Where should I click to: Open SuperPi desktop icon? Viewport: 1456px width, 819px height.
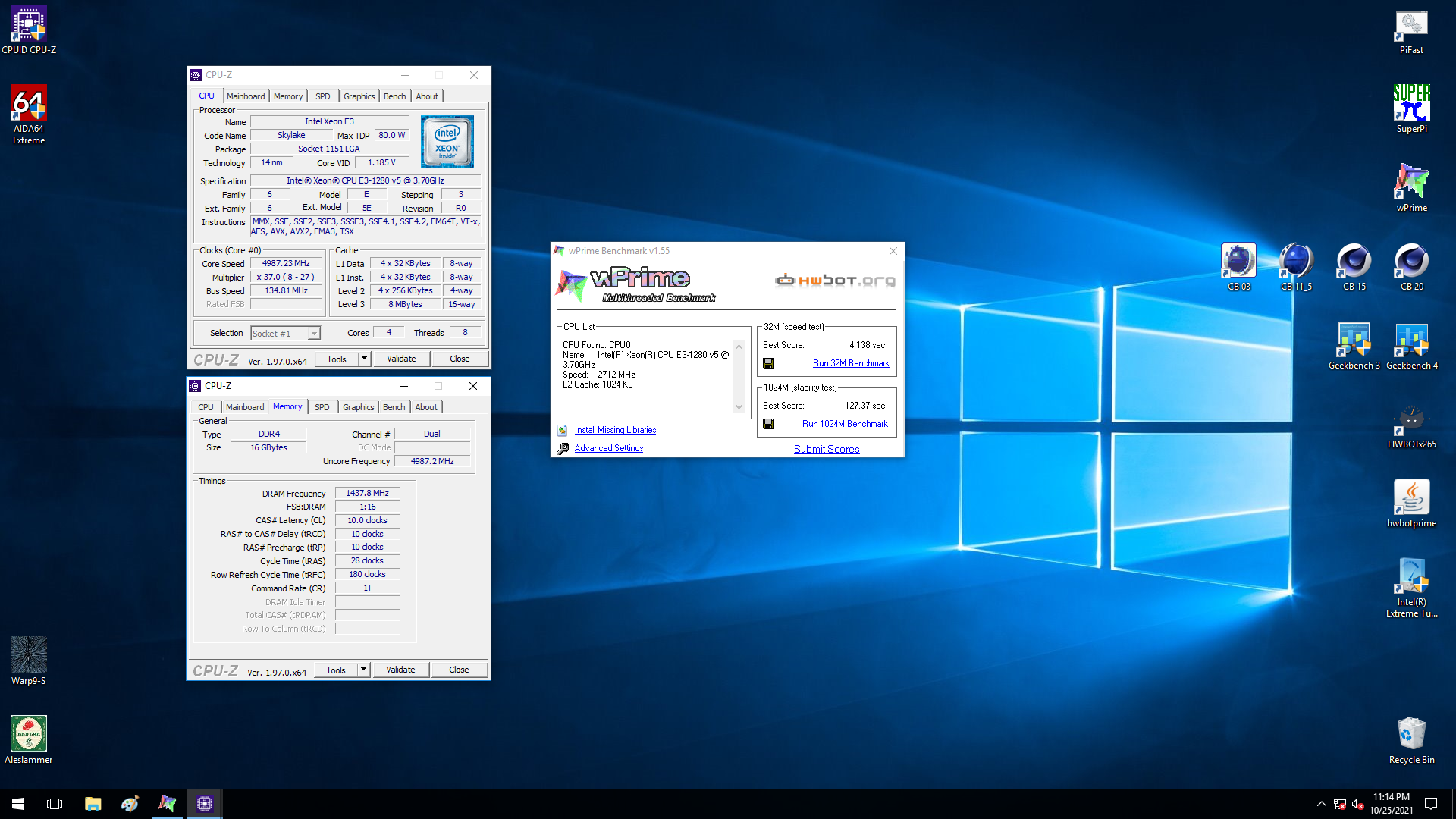click(1411, 109)
